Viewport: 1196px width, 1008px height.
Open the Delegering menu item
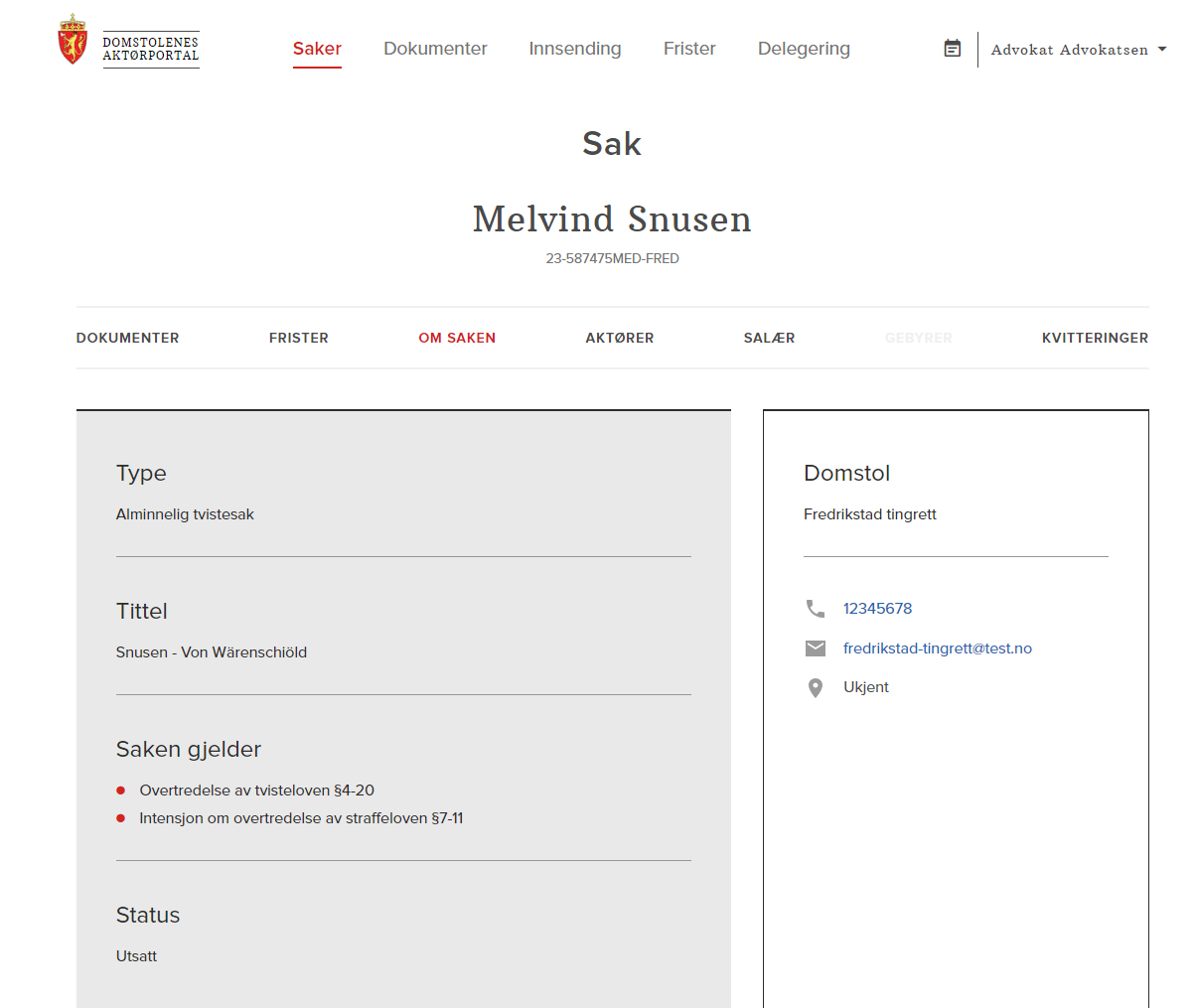pyautogui.click(x=804, y=49)
